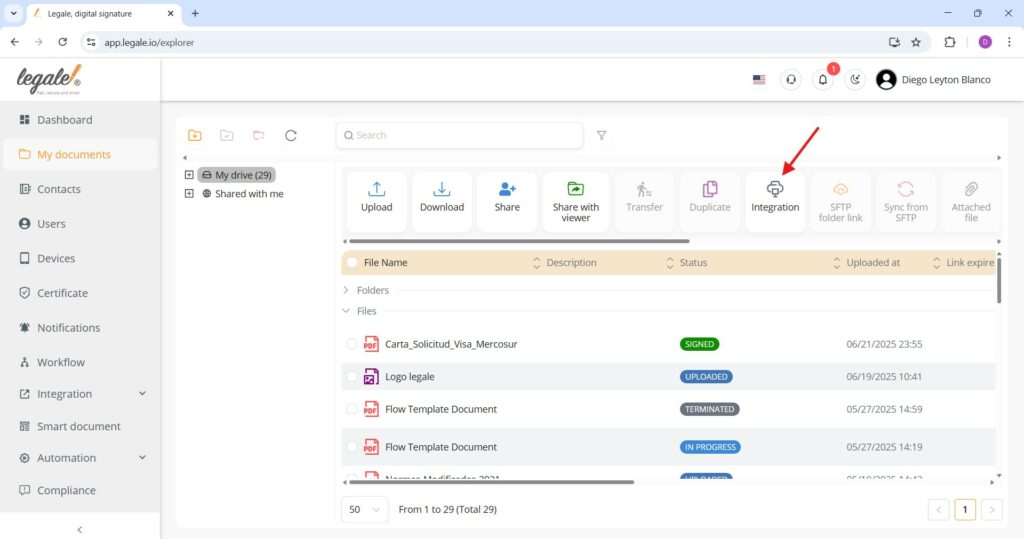
Task: Check the Logo legale row checkbox
Action: point(351,376)
